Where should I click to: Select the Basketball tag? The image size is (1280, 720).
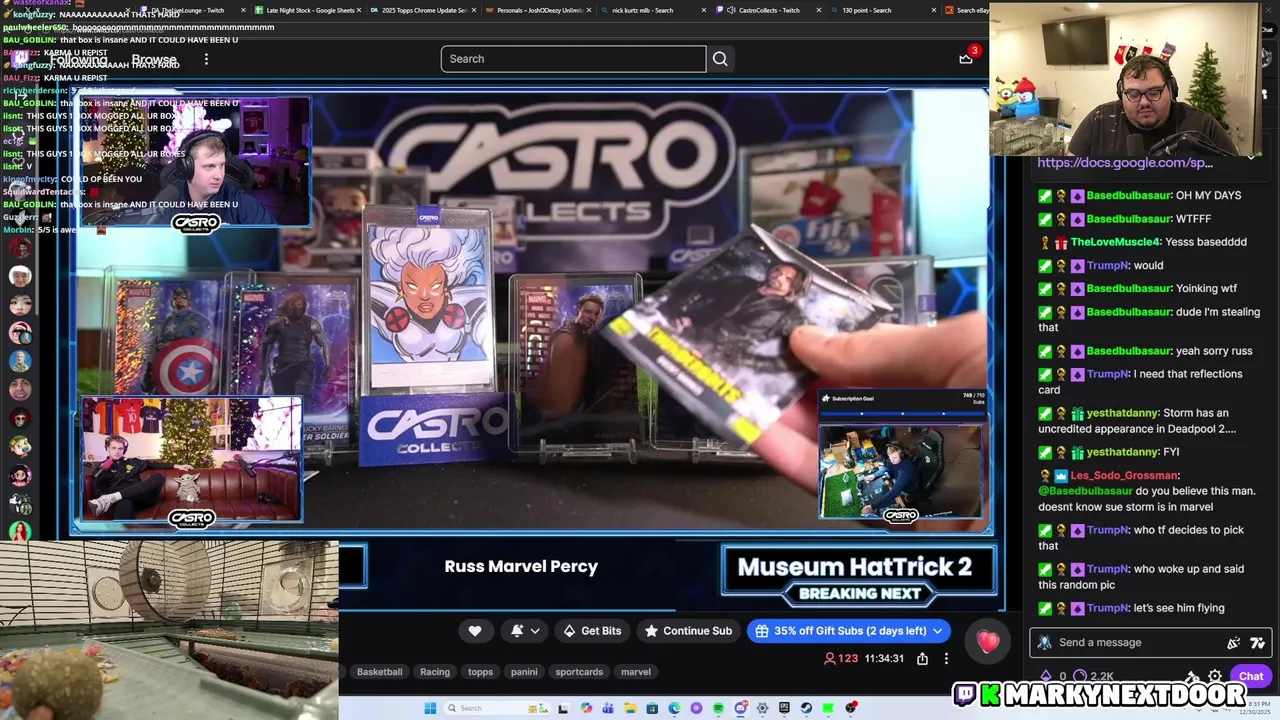tap(379, 672)
